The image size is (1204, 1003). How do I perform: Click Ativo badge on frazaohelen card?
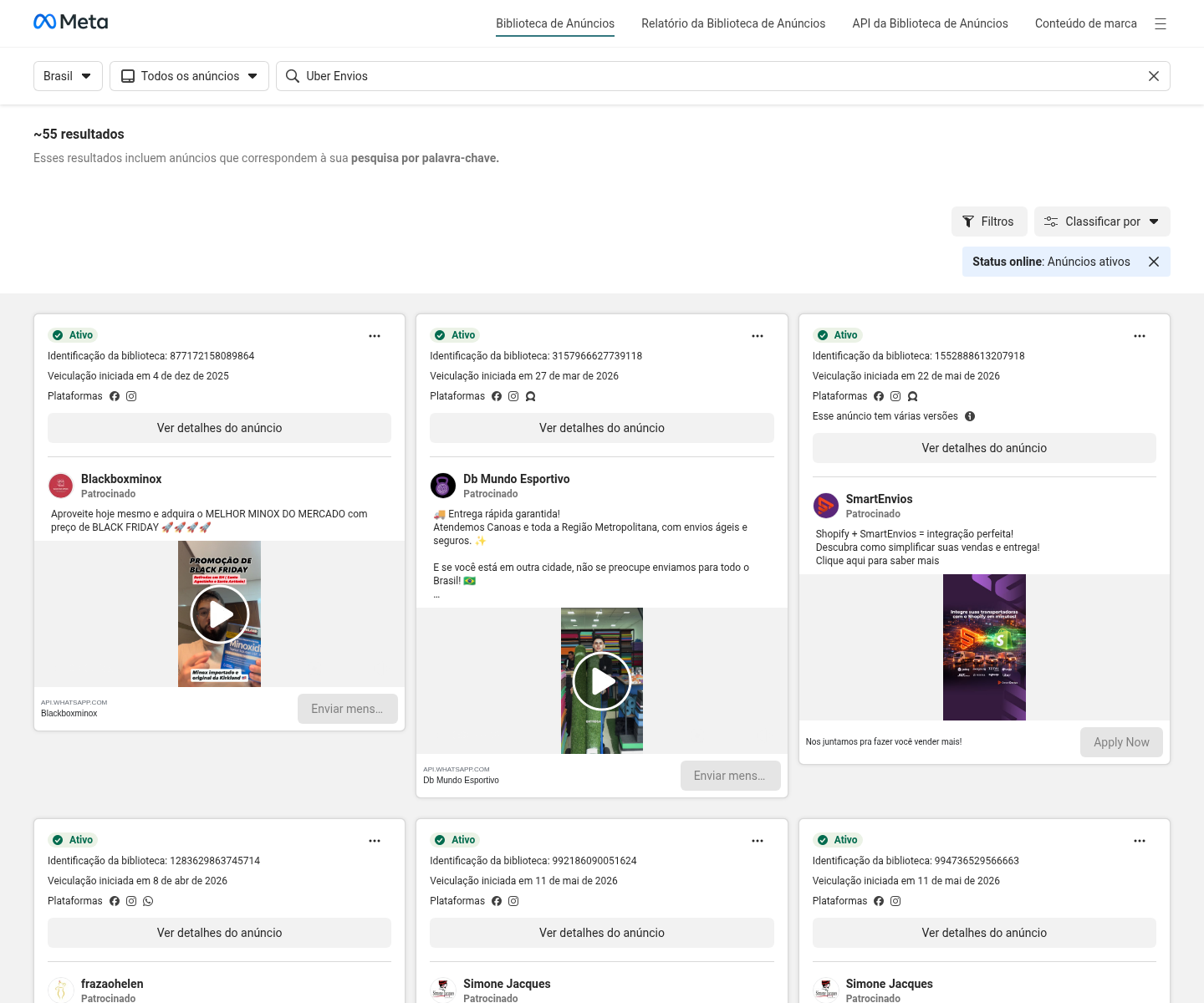73,840
